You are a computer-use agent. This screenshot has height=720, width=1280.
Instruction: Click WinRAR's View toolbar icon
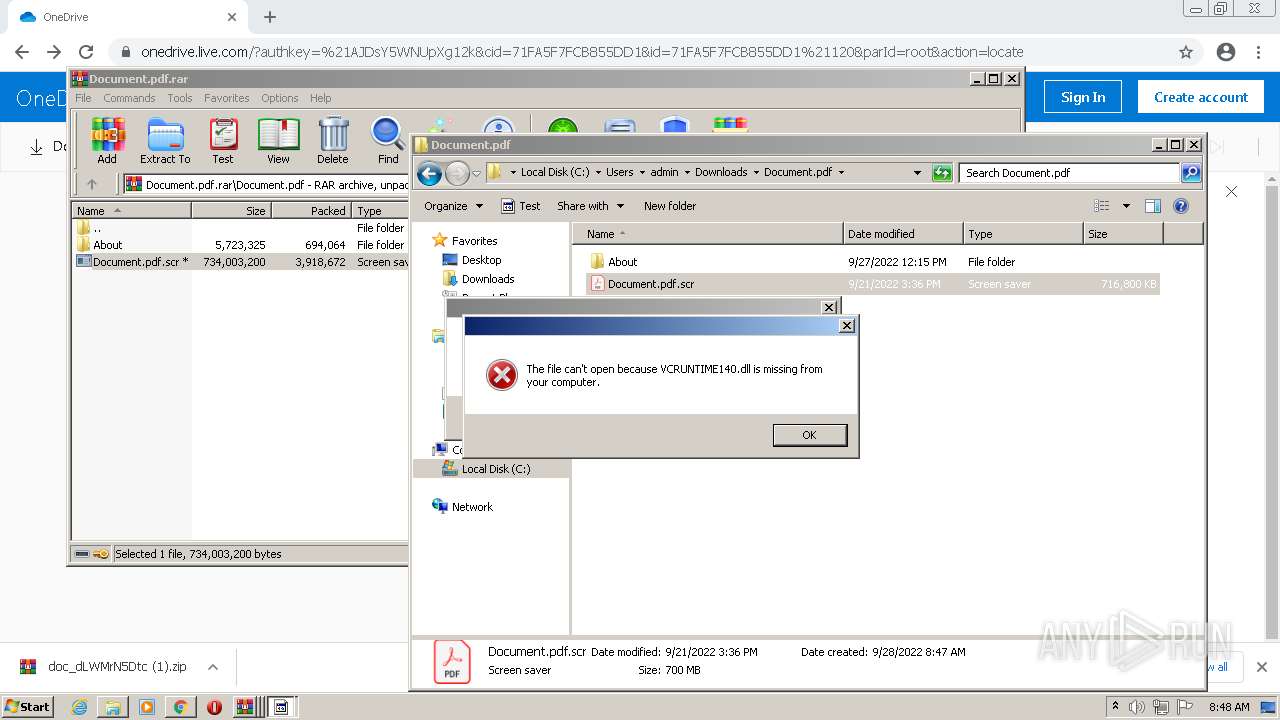(278, 141)
